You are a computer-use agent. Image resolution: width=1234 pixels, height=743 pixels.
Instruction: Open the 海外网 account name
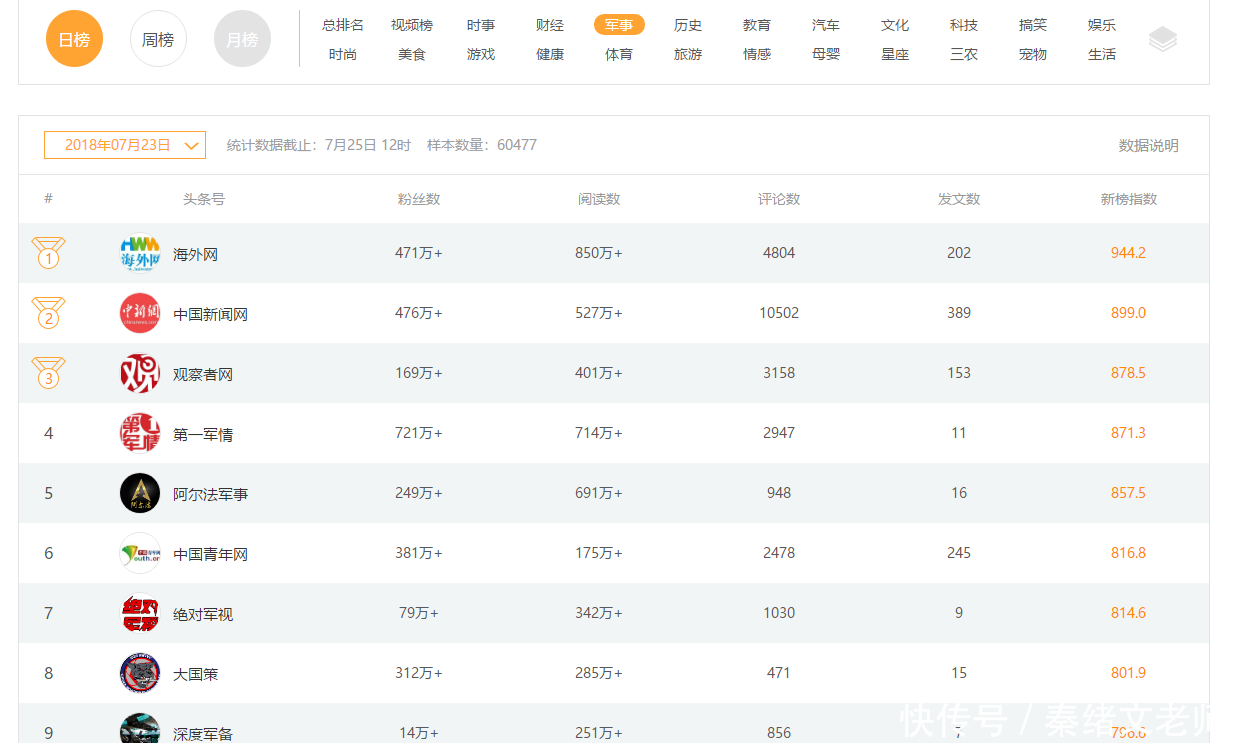[195, 254]
